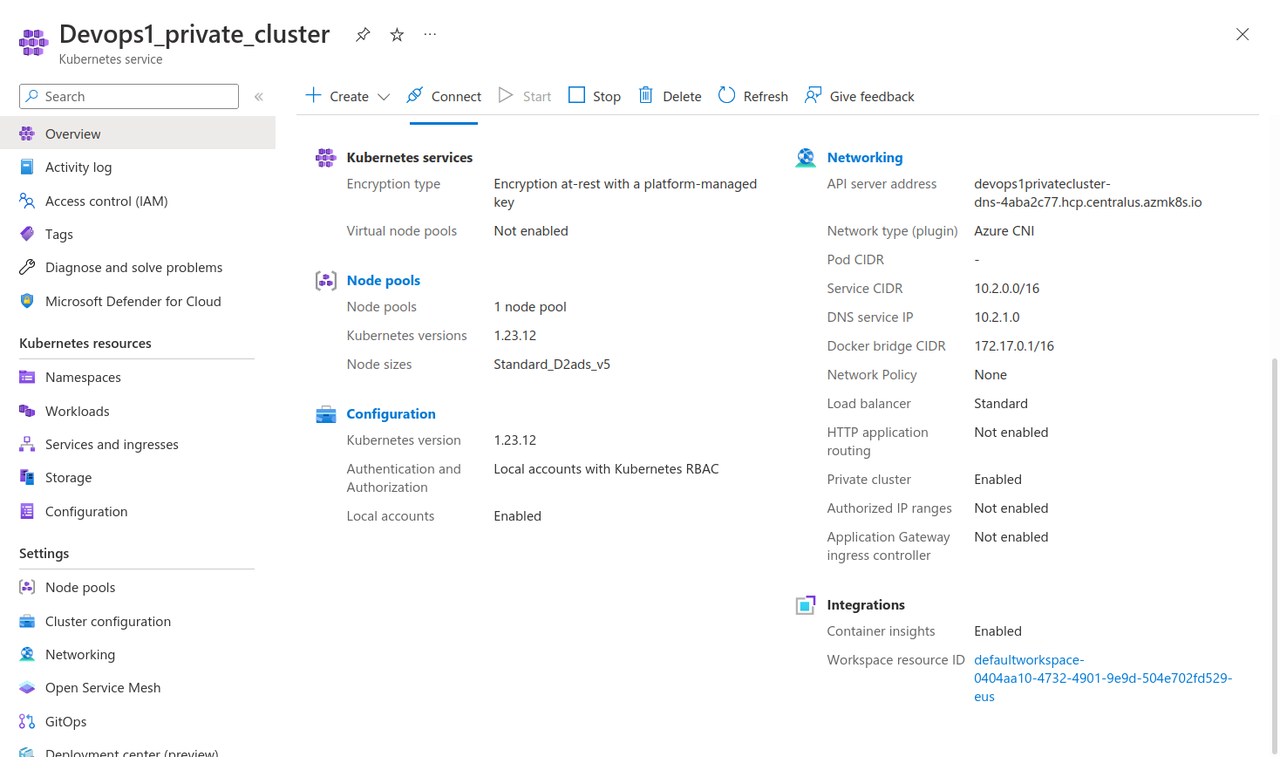This screenshot has width=1280, height=757.
Task: Collapse the sidebar with double chevron
Action: coord(259,97)
